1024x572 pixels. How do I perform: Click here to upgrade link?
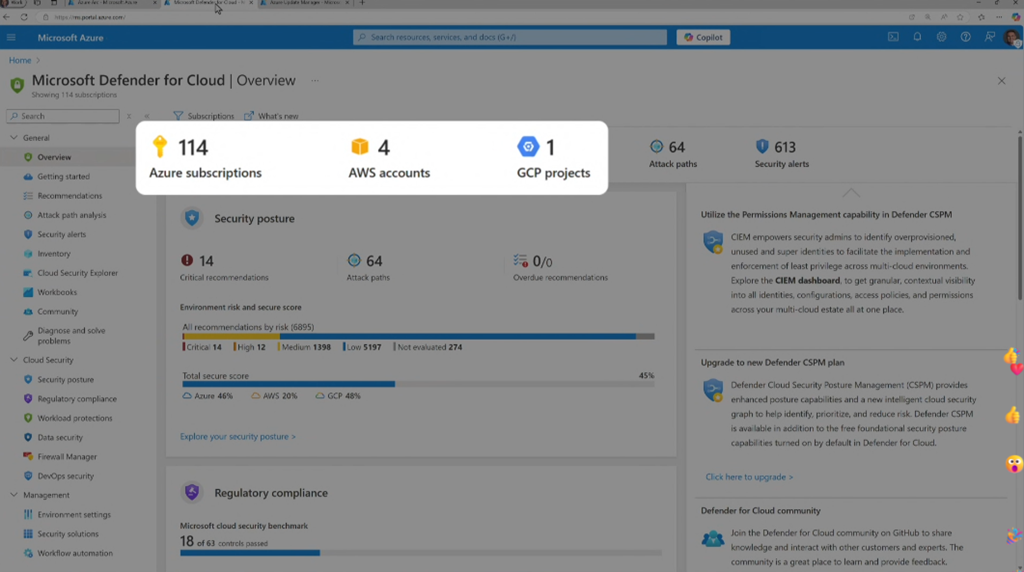(749, 477)
